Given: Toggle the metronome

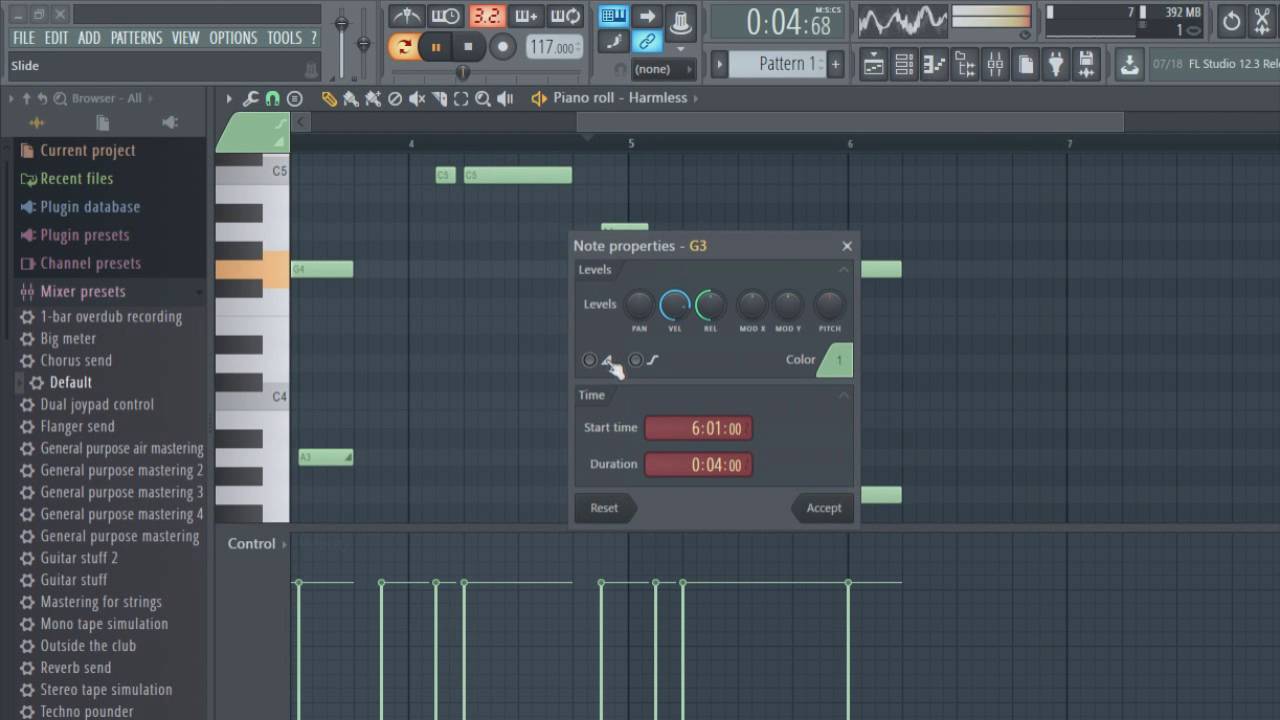Looking at the screenshot, I should click(406, 16).
